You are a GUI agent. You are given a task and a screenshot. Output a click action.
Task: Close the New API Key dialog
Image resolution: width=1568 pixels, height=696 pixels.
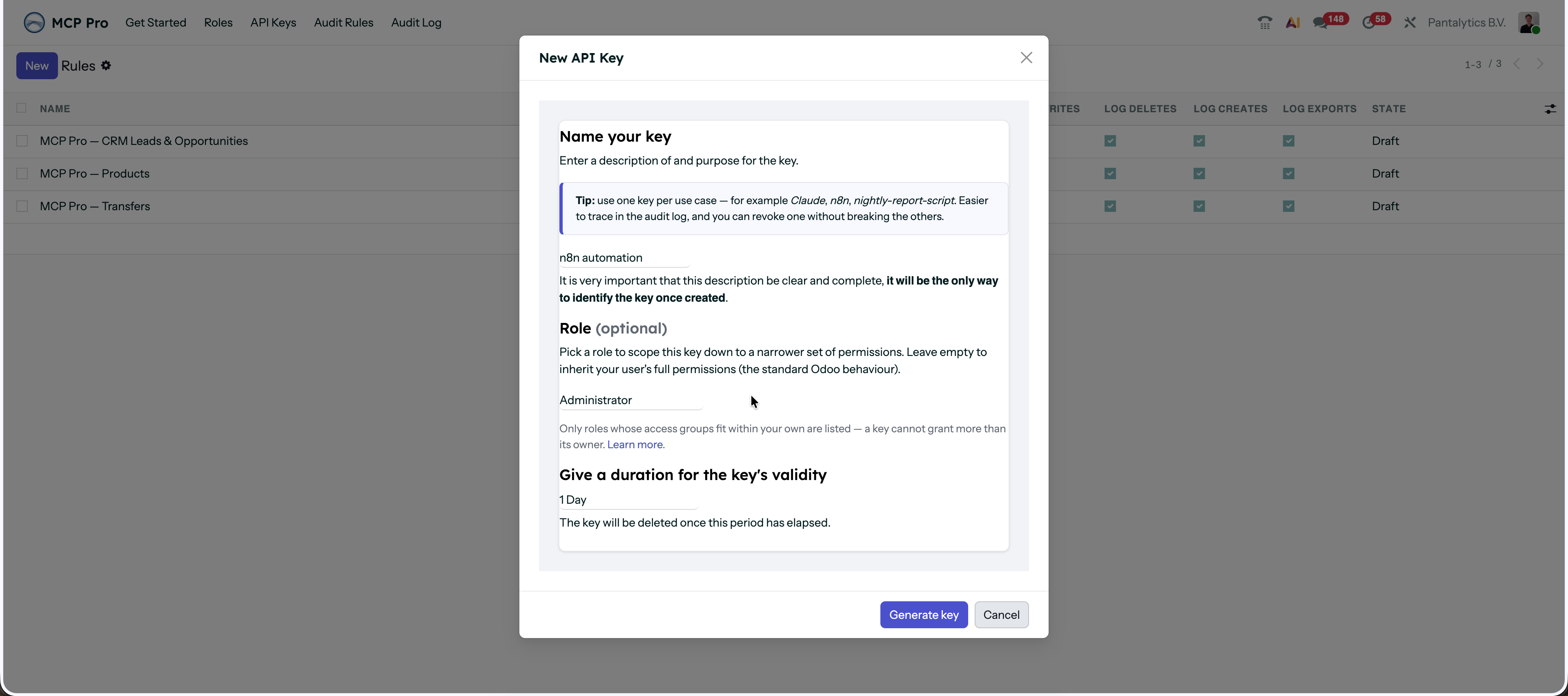[x=1026, y=58]
